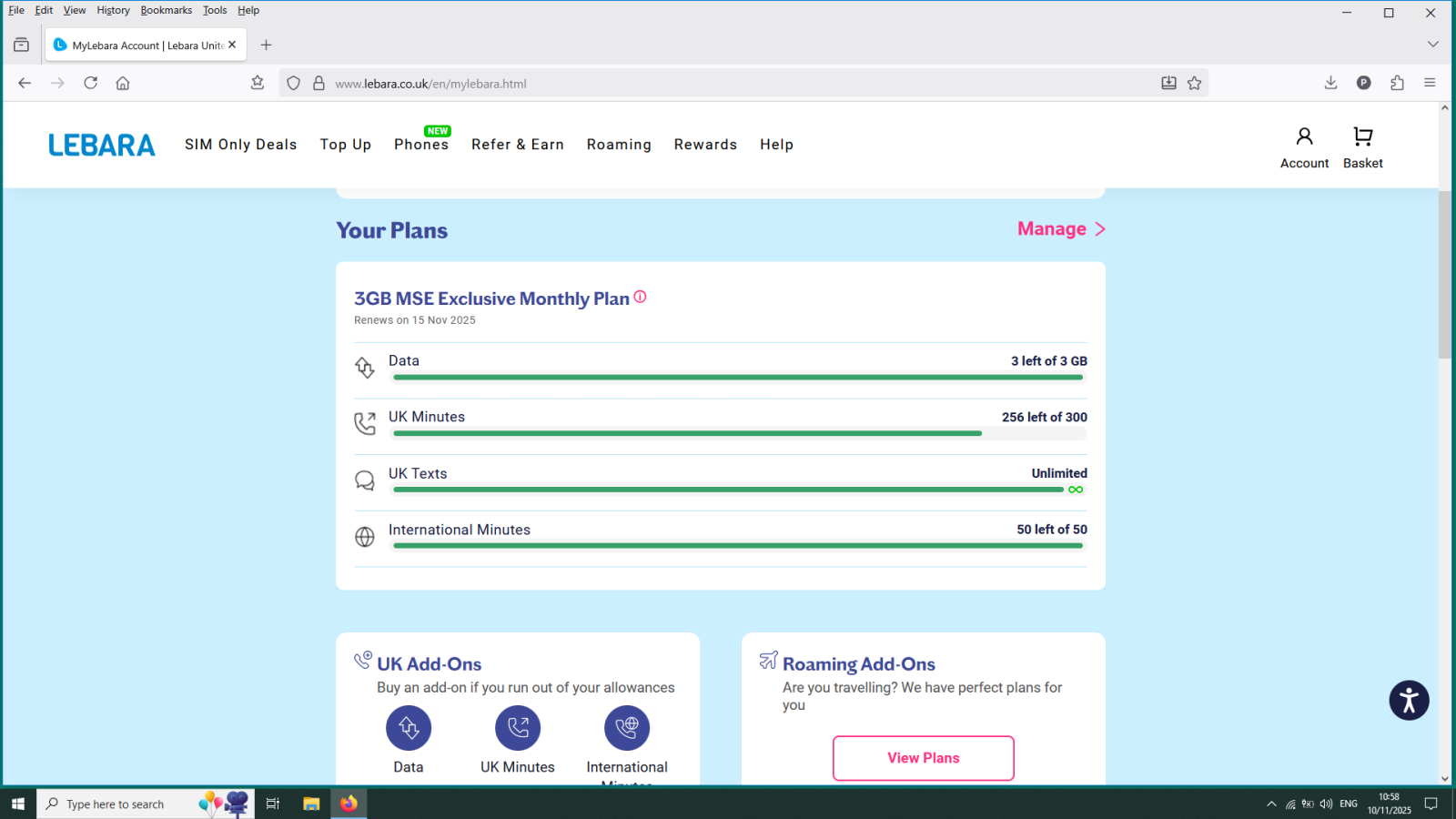
Task: Click the plan info icon beside title
Action: click(x=641, y=297)
